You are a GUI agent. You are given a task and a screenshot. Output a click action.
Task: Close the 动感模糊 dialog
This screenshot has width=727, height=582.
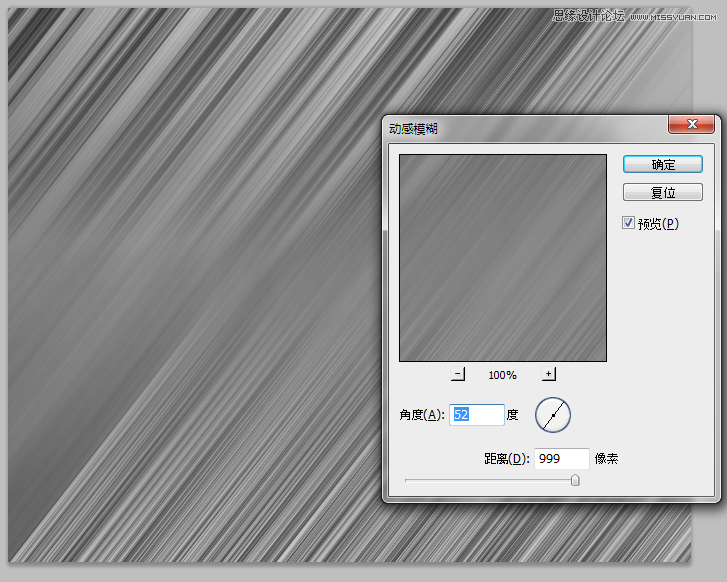(x=691, y=124)
